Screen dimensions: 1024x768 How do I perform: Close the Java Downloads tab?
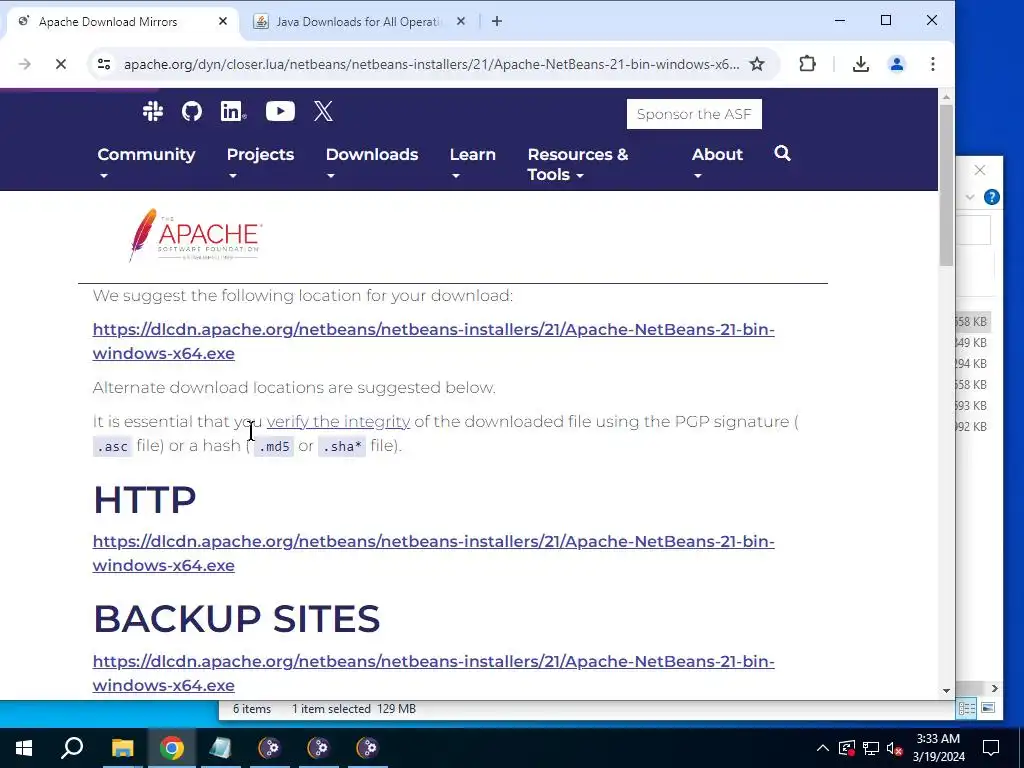(461, 22)
